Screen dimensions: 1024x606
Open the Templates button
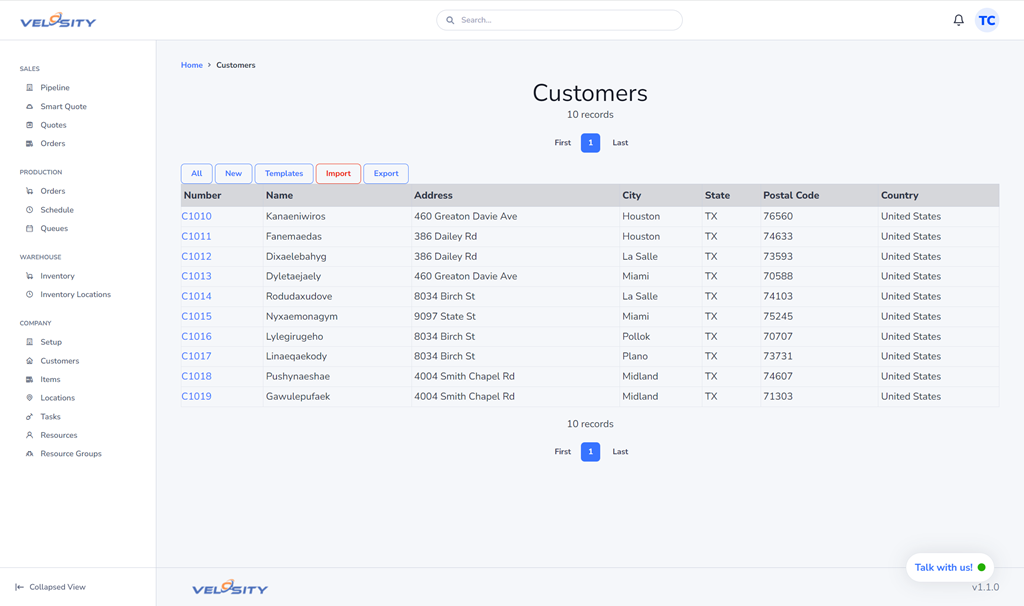click(284, 174)
